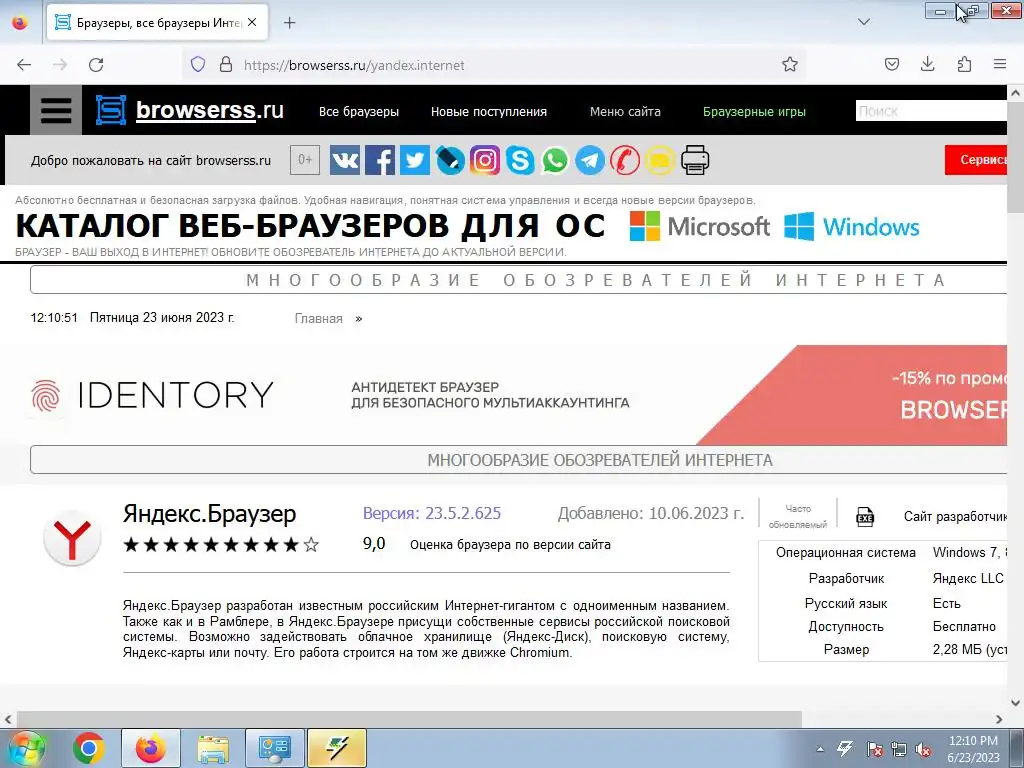Click Яндекс.Браузер heading text
The image size is (1024, 768).
[x=210, y=514]
